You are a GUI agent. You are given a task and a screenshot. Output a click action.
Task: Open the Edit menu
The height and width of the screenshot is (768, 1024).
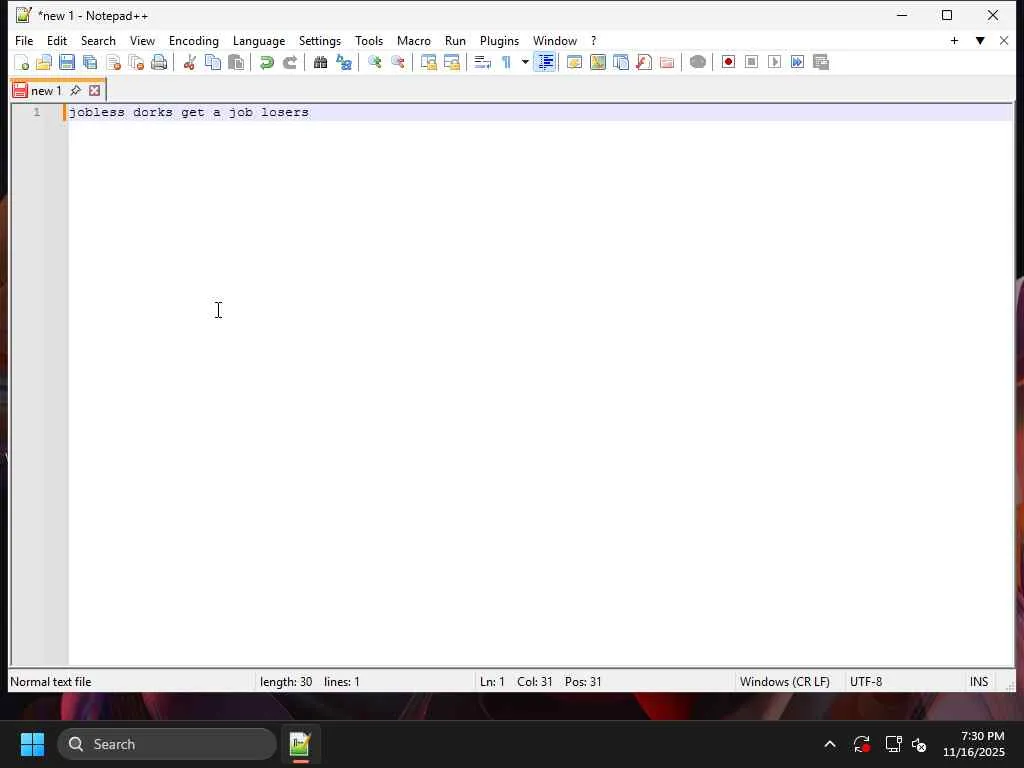click(x=57, y=40)
